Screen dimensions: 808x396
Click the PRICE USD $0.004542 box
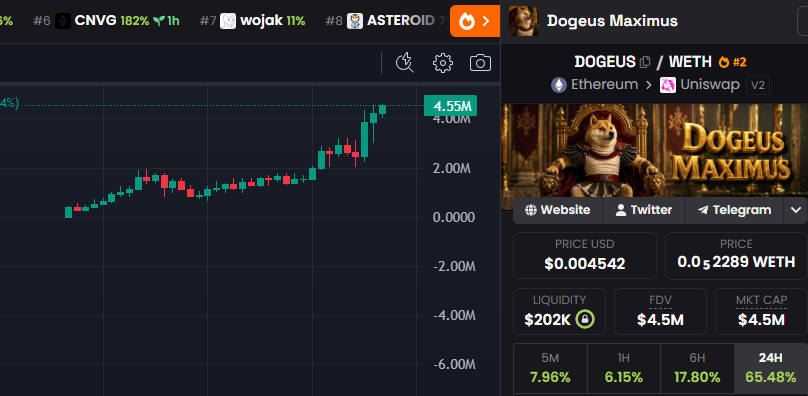point(585,256)
